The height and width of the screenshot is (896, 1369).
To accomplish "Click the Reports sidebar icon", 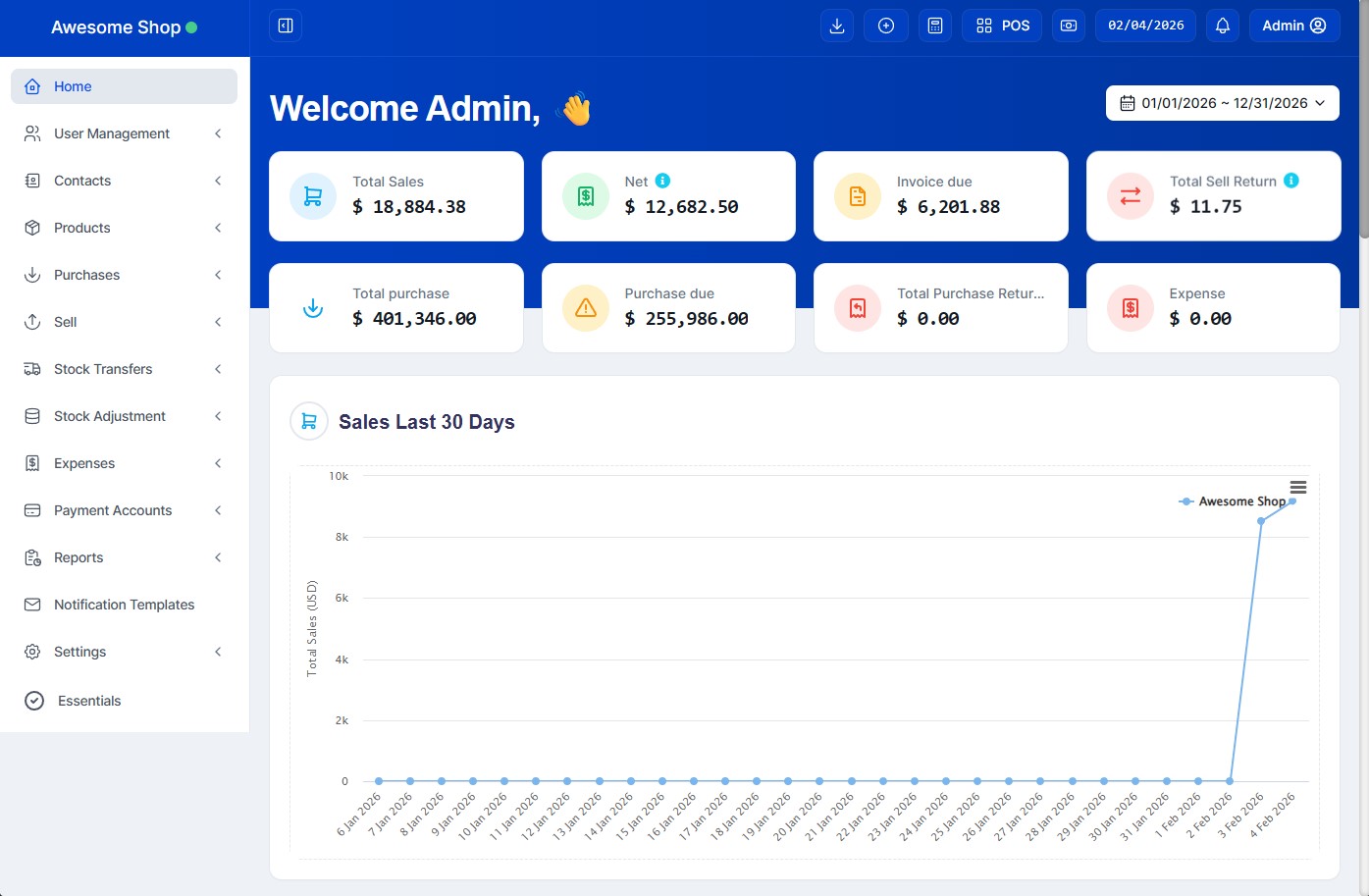I will tap(32, 557).
